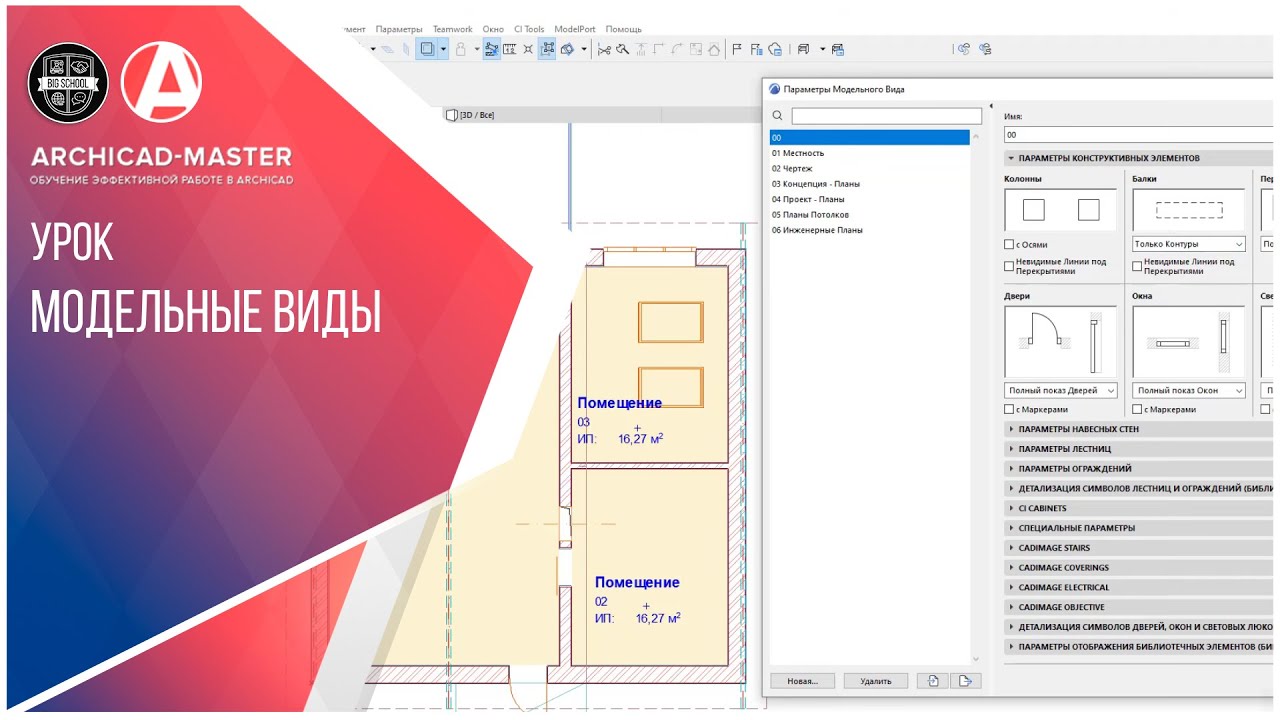Viewport: 1280px width, 720px height.
Task: Collapse 'Параметры конструктивных элементов' section
Action: [x=1138, y=158]
